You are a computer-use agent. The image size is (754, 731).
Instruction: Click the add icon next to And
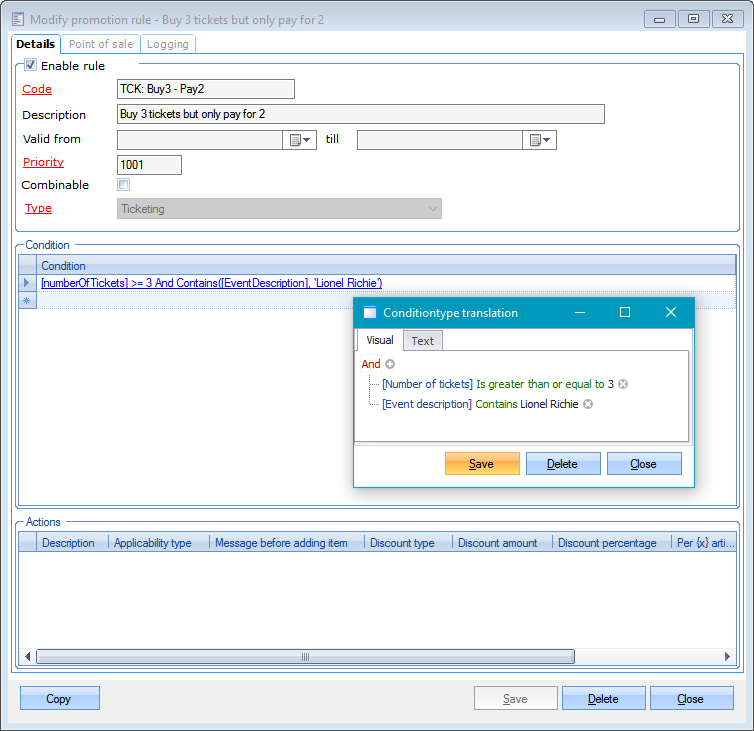390,365
